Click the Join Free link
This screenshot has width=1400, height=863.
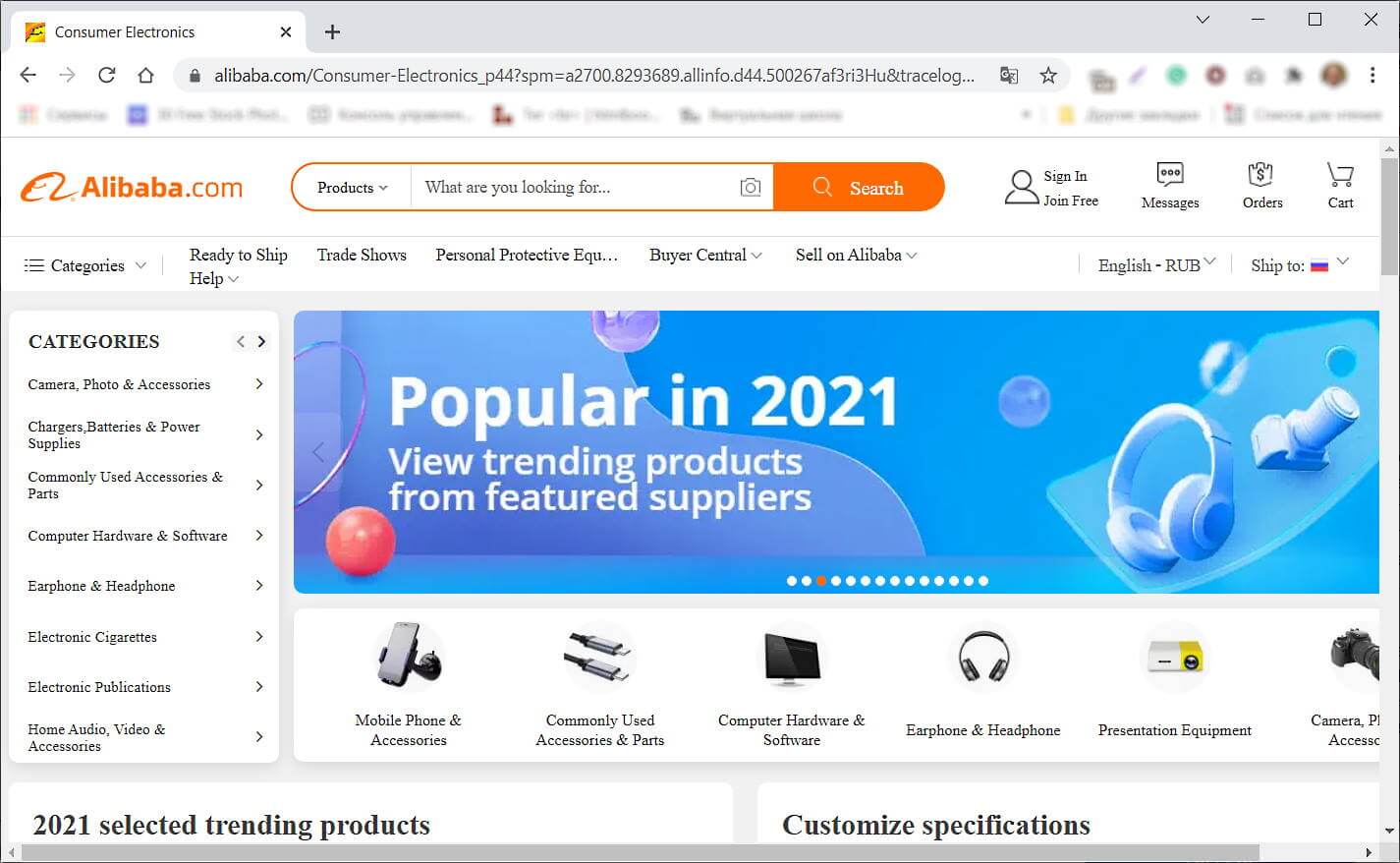point(1071,201)
